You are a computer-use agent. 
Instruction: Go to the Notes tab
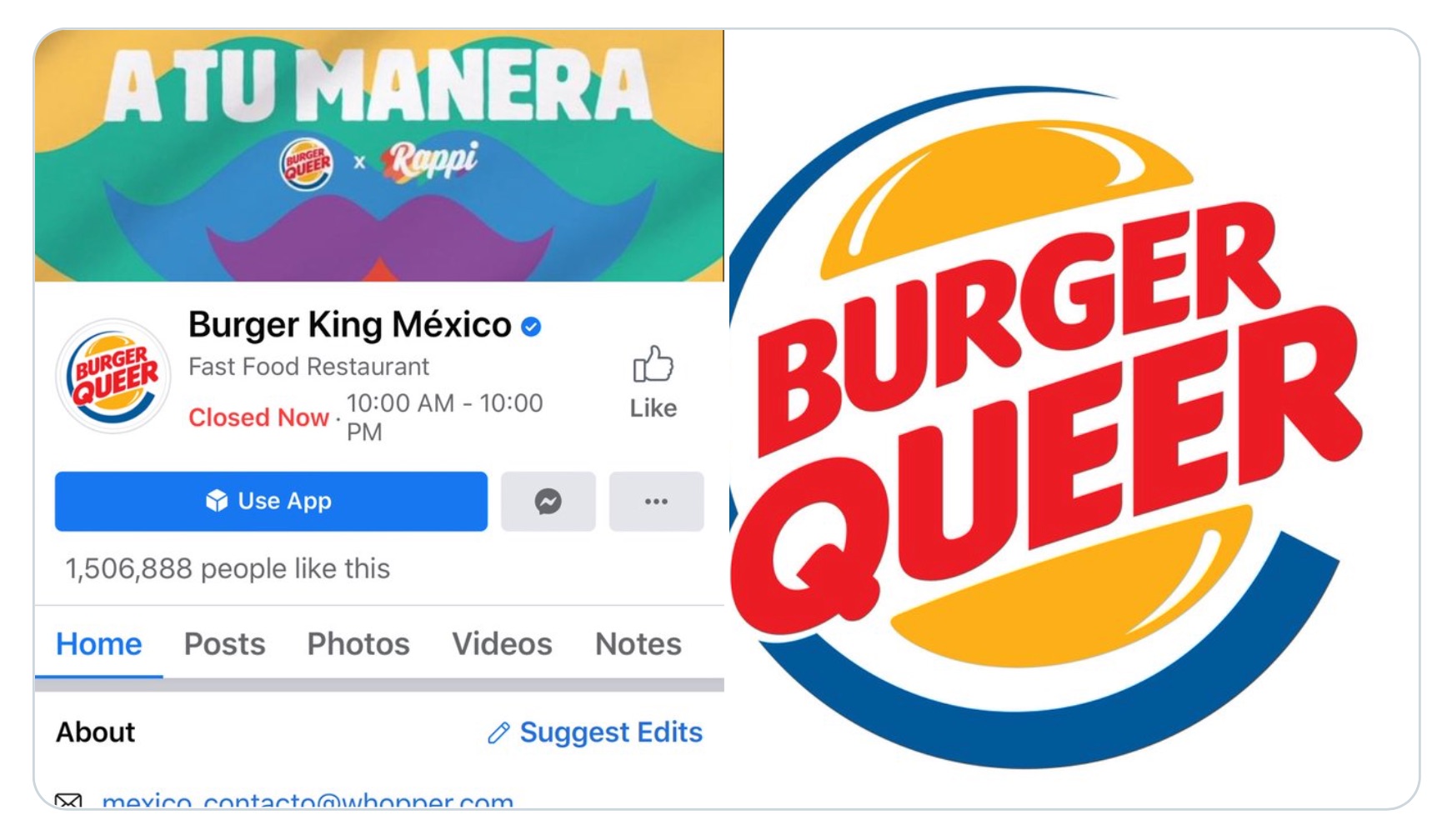[638, 644]
